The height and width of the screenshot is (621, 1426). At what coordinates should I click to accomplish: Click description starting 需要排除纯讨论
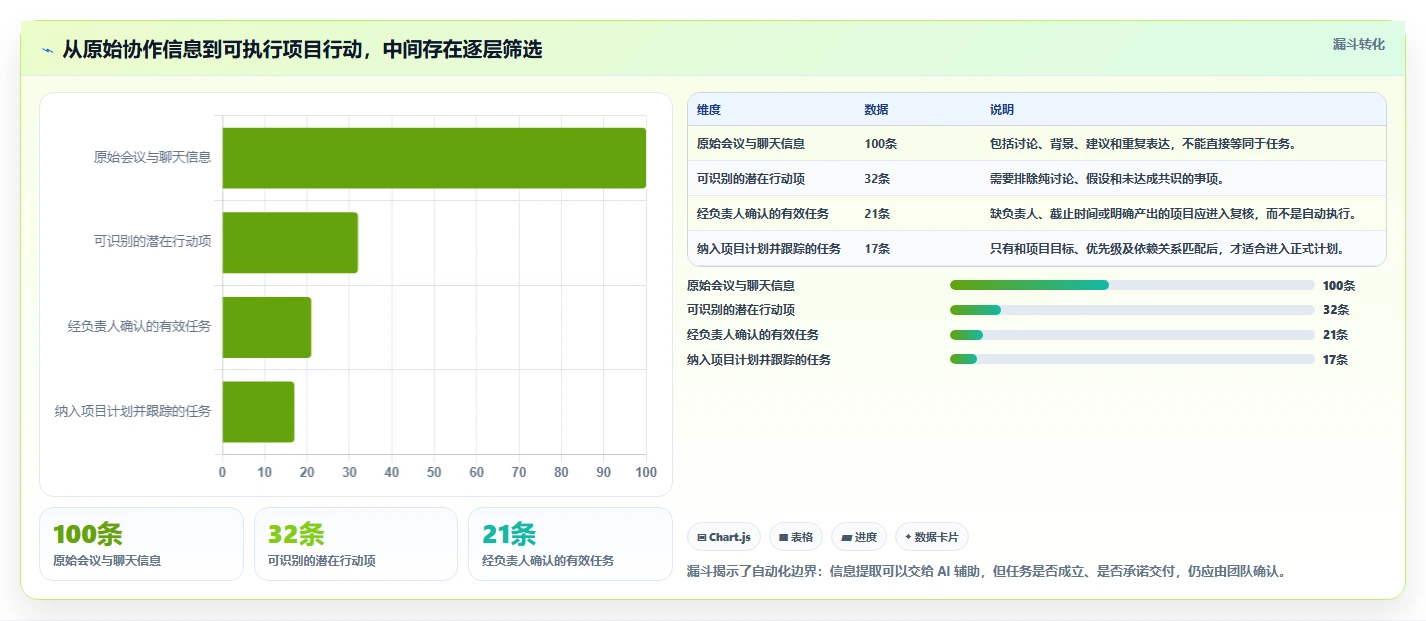[x=1107, y=179]
